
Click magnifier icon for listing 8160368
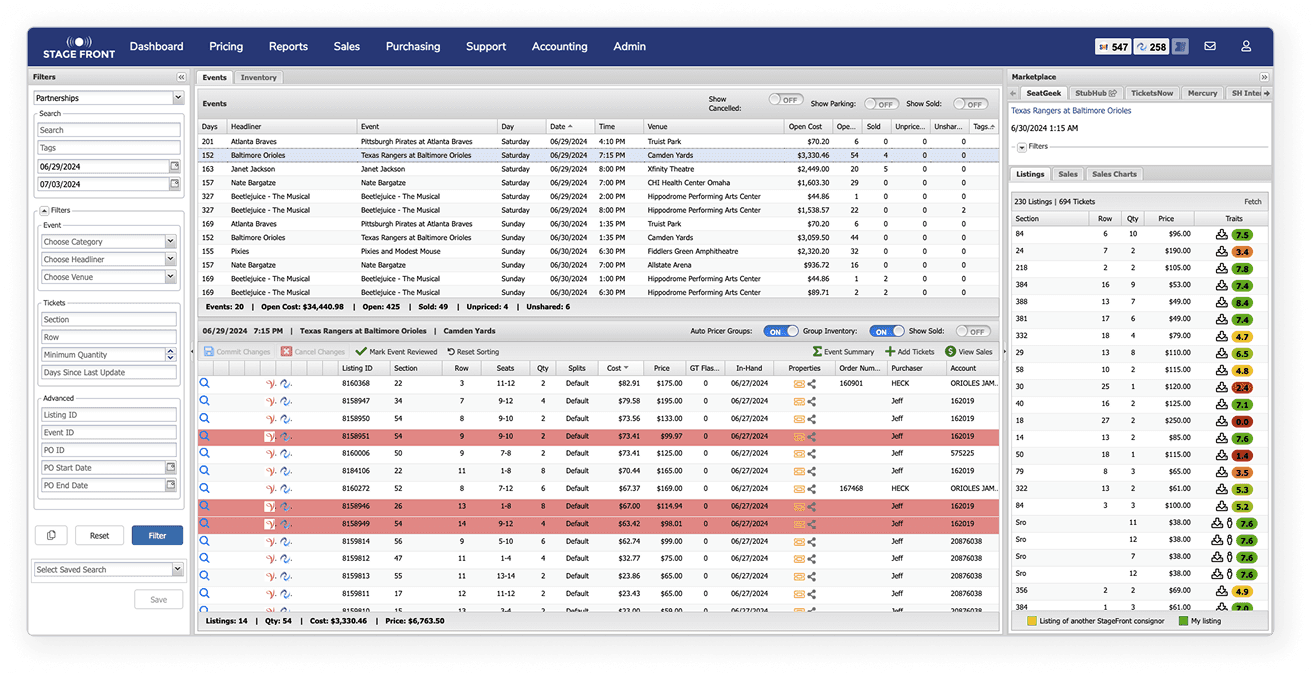(x=204, y=383)
